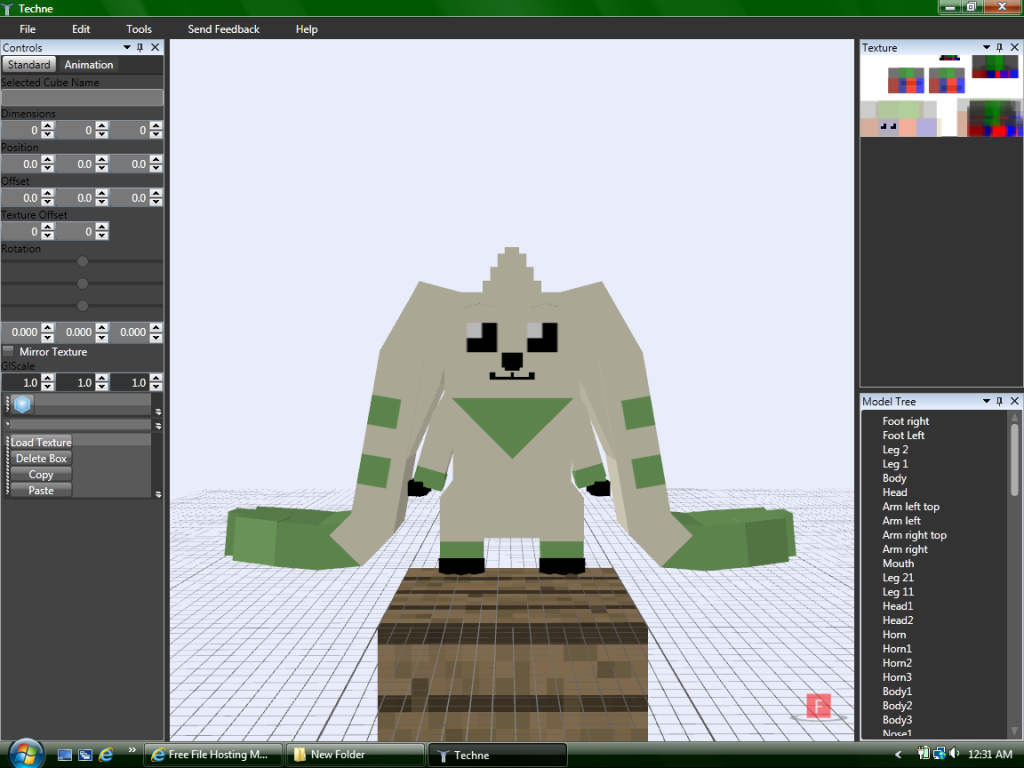Select Body2 in Model Tree
The height and width of the screenshot is (768, 1024).
pyautogui.click(x=897, y=706)
